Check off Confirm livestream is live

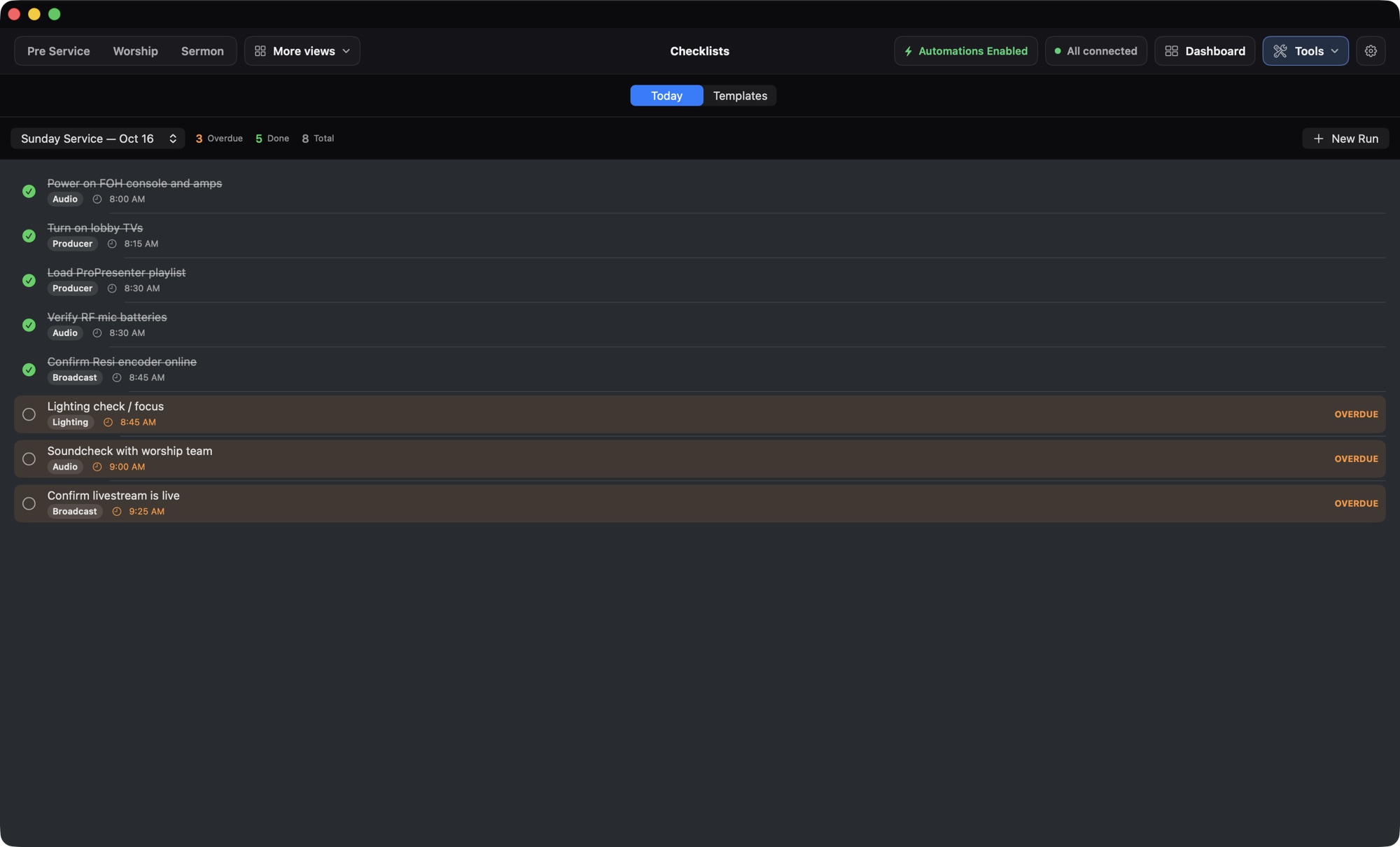29,504
